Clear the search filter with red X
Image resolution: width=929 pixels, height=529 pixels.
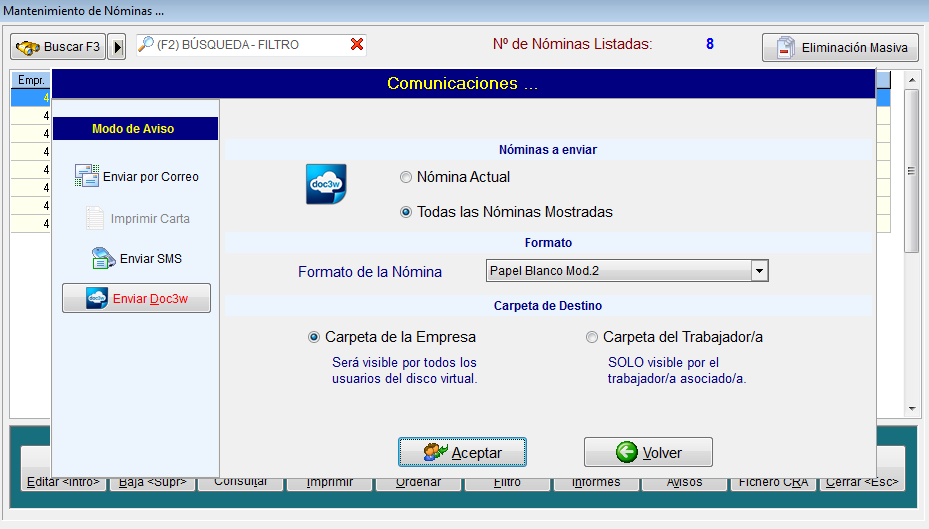pos(357,45)
